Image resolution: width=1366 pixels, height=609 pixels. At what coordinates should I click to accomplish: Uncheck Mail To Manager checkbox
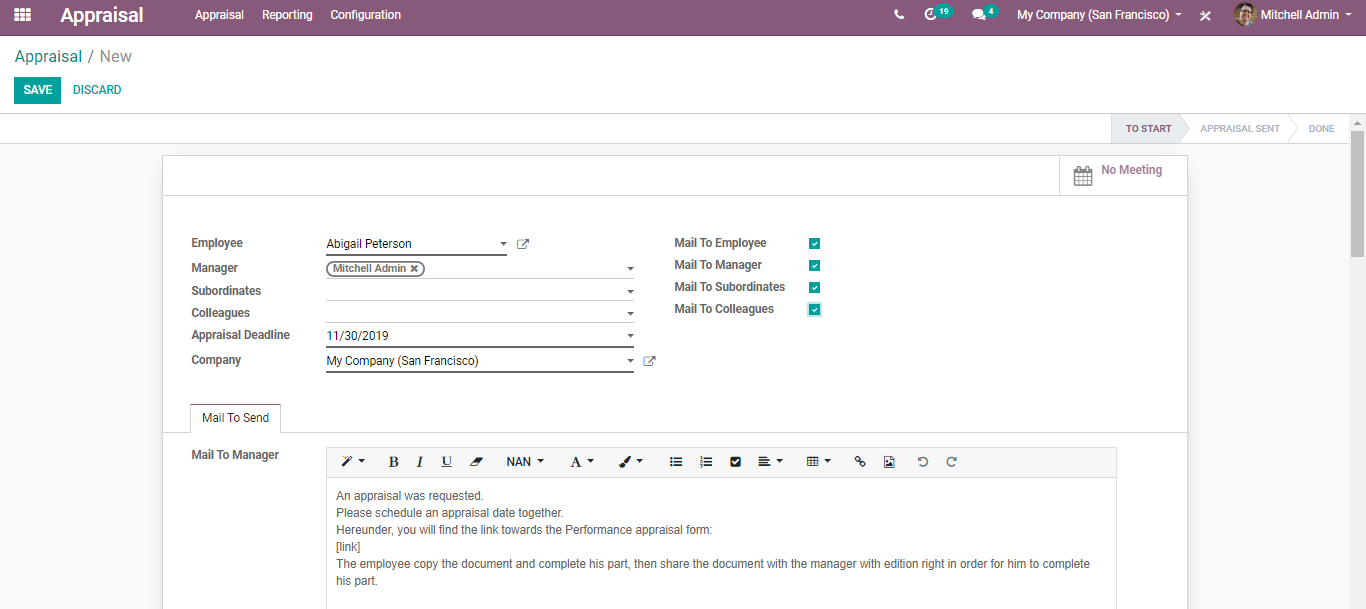815,266
